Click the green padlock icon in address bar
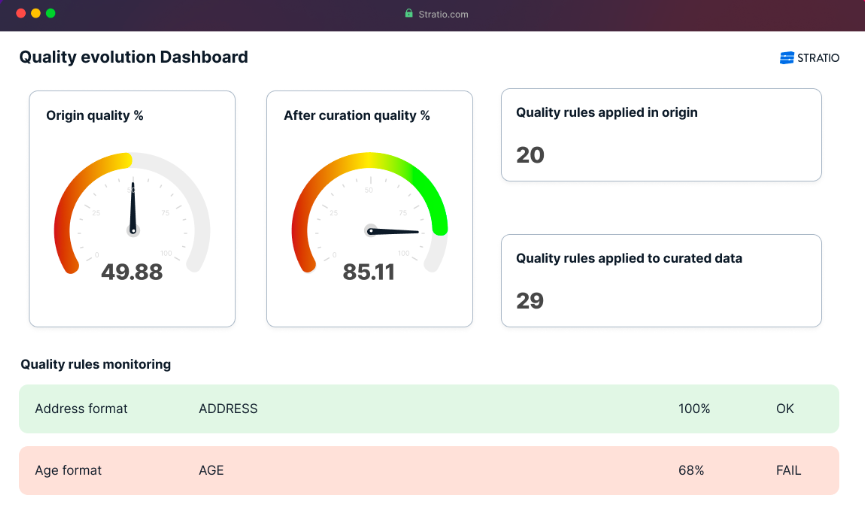The image size is (865, 514). 408,14
